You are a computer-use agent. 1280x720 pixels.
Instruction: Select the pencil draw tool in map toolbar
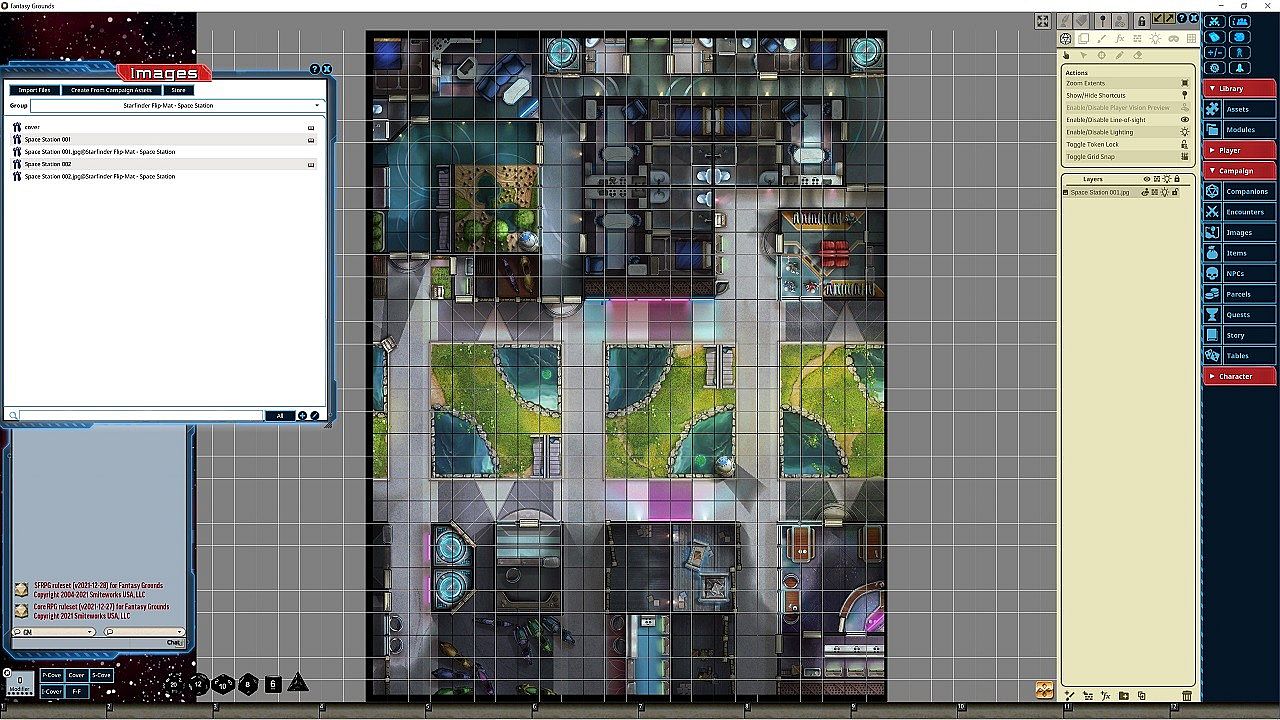1120,56
